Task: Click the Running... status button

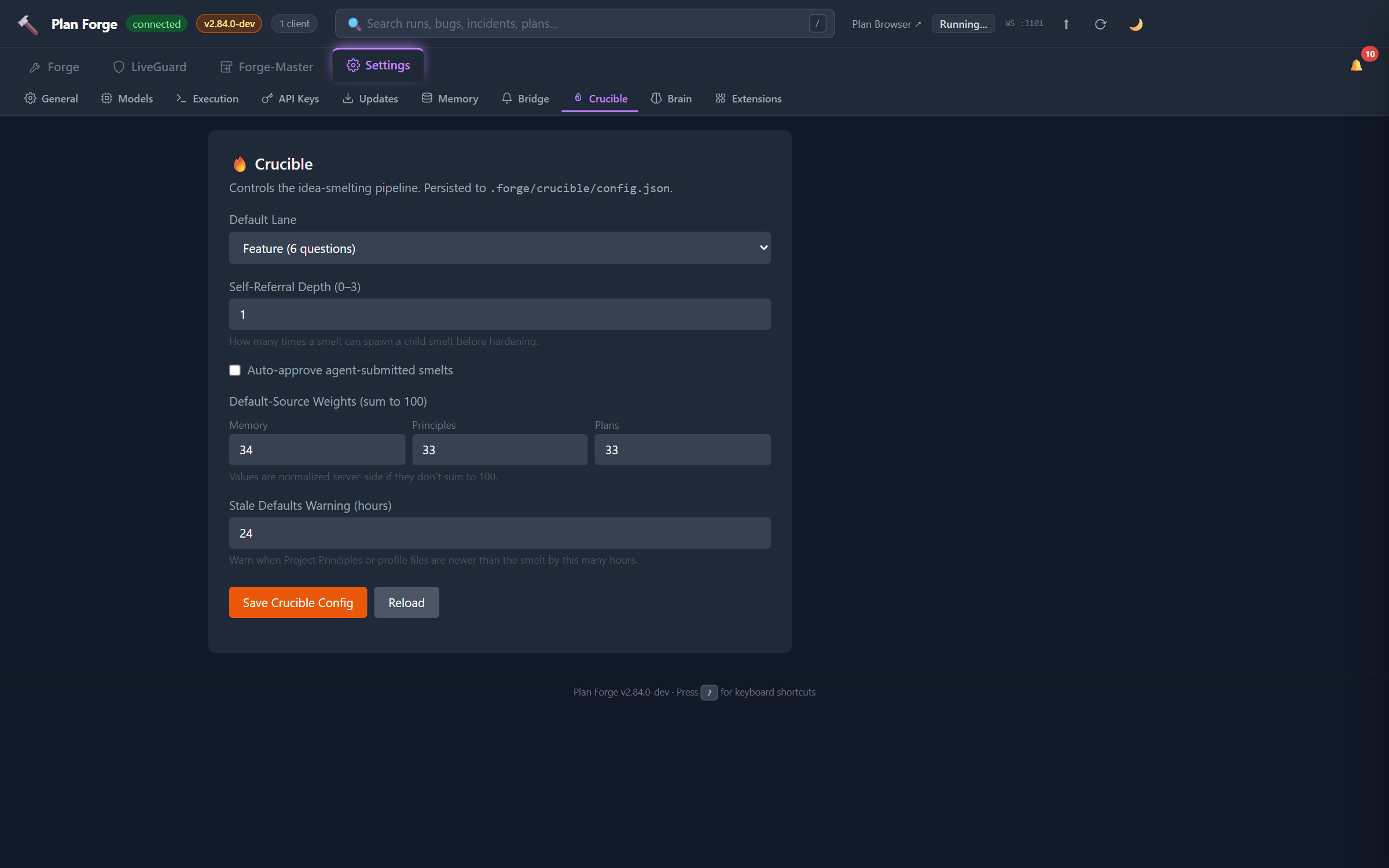Action: (963, 24)
